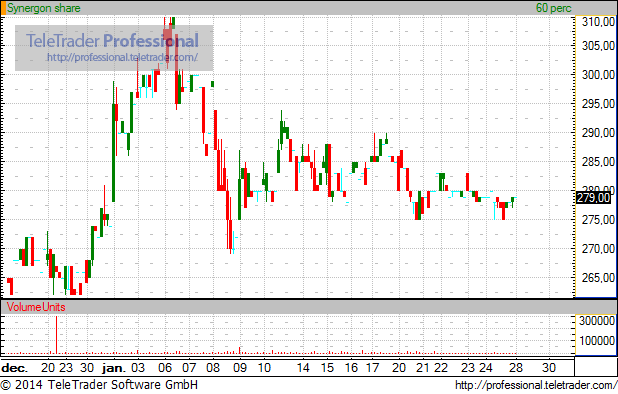Click the TeleTrader Professional watermark logo
Viewport: 618px width, 394px height.
(x=112, y=41)
